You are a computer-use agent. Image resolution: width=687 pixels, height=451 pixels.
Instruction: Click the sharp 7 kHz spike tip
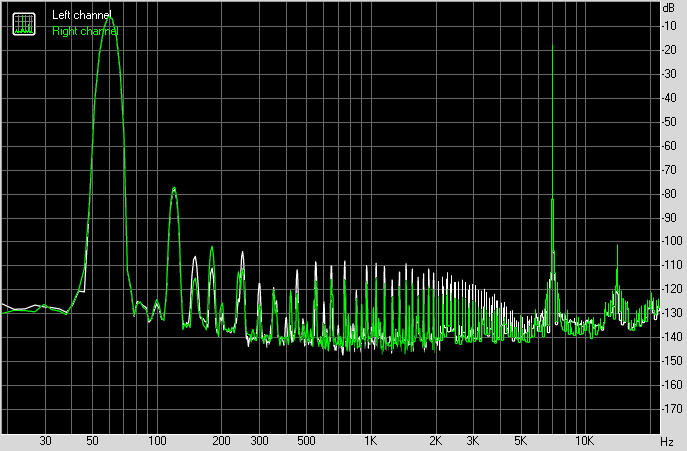click(x=552, y=46)
